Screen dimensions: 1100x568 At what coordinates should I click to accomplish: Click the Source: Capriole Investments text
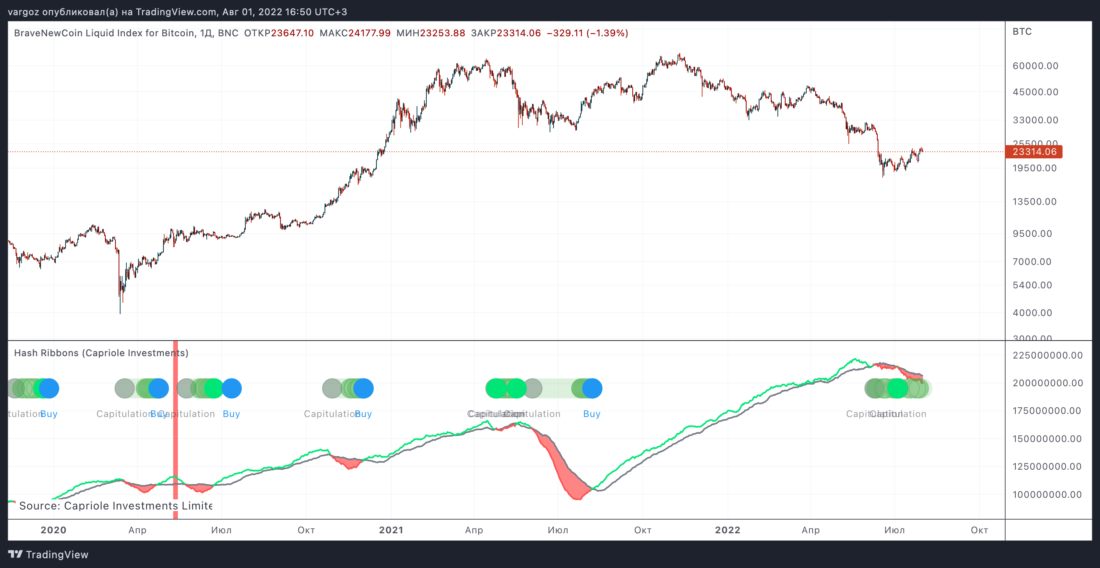(x=115, y=506)
